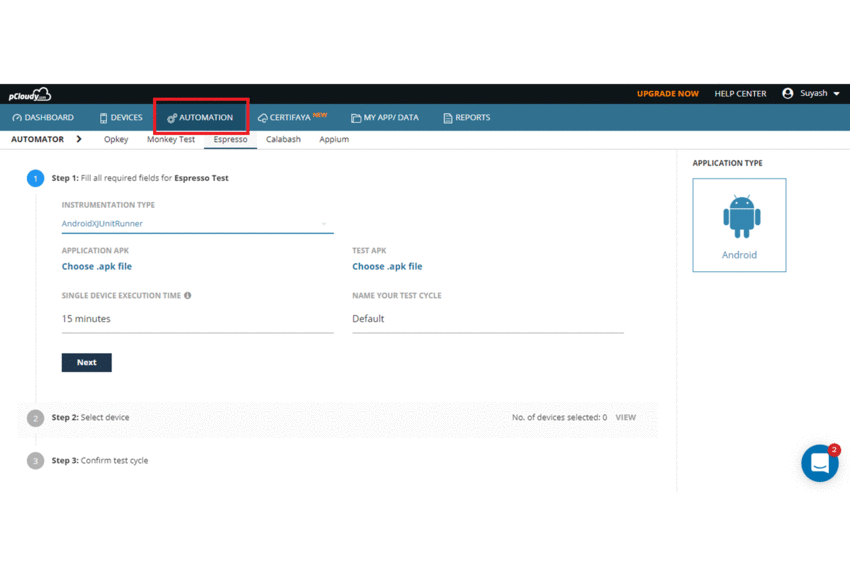
Task: Select the Appium sub-tab
Action: [334, 139]
